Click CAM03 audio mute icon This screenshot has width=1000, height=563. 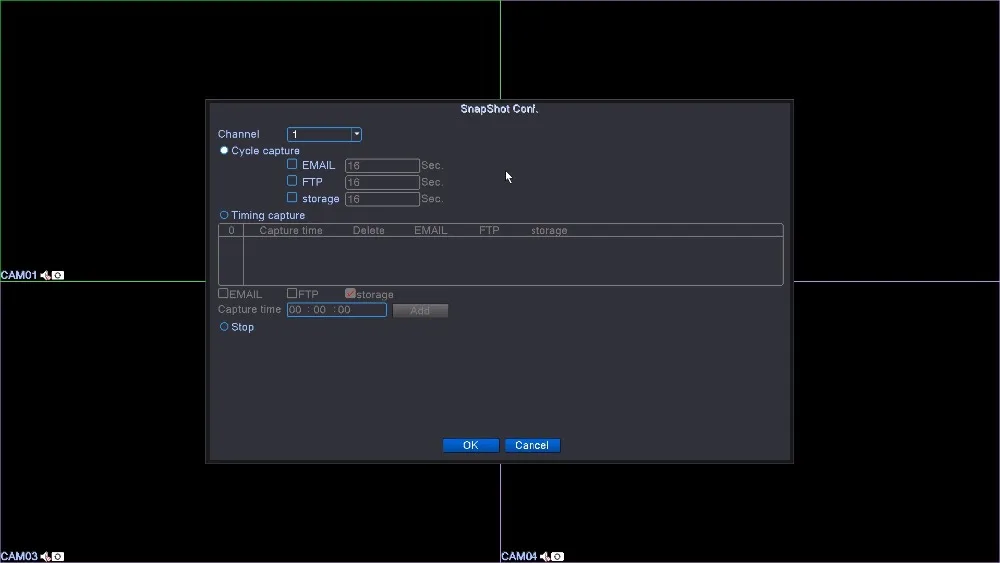(45, 557)
